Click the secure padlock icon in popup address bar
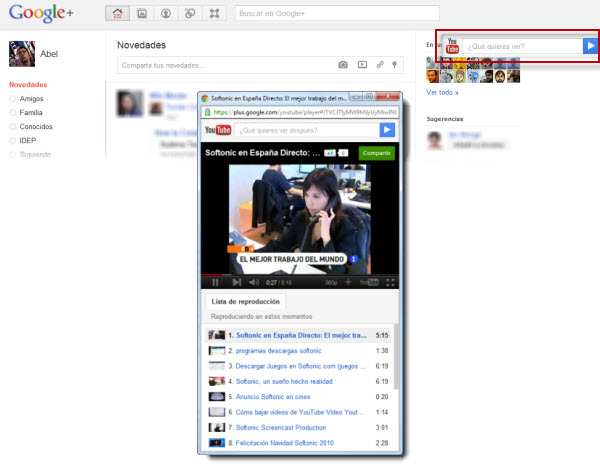The width and height of the screenshot is (600, 472). click(x=207, y=112)
